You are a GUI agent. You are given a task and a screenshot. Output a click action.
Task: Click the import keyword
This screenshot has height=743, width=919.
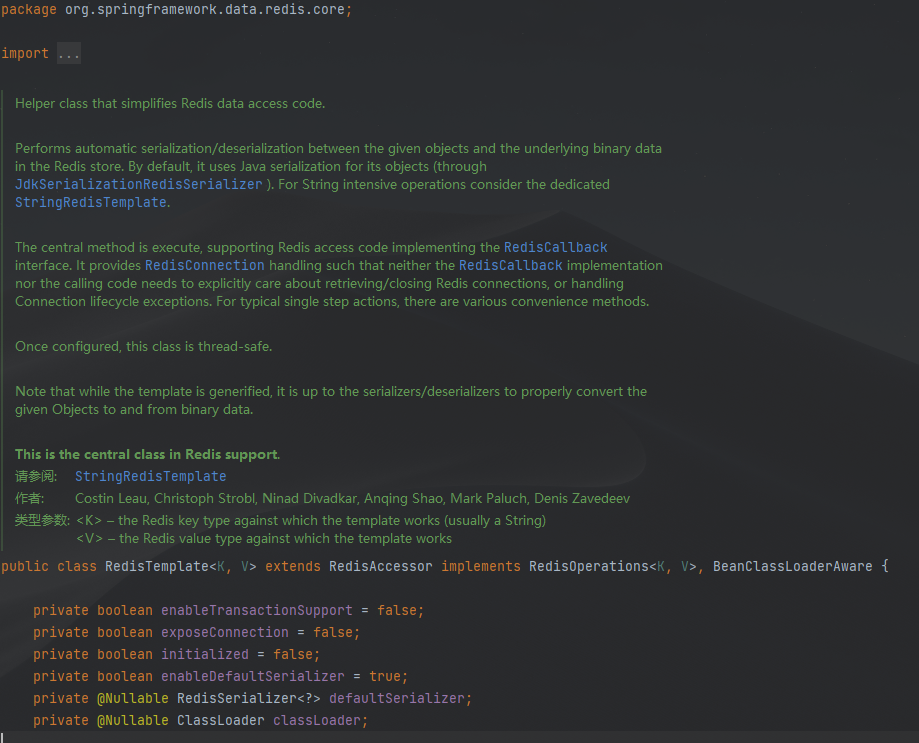coord(25,53)
